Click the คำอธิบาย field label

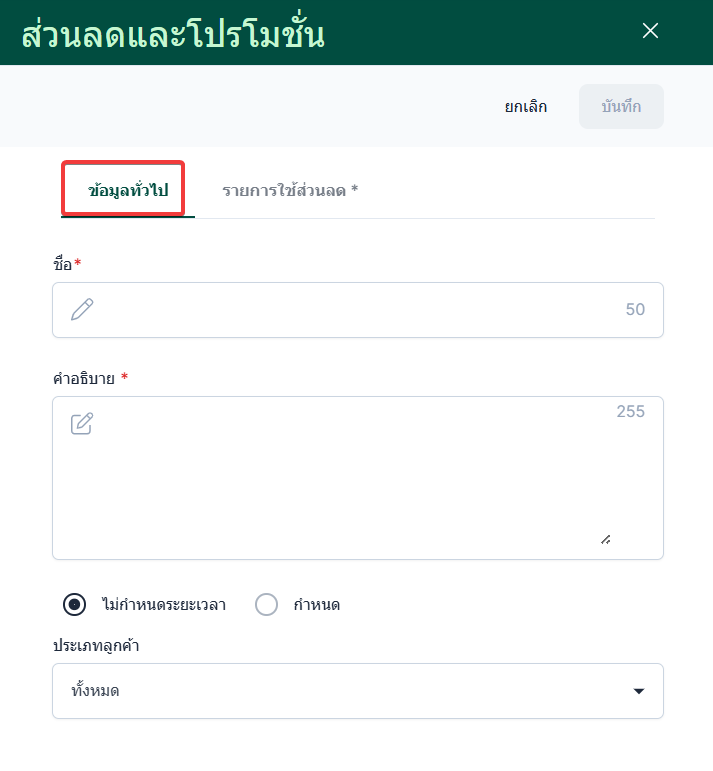pos(84,378)
